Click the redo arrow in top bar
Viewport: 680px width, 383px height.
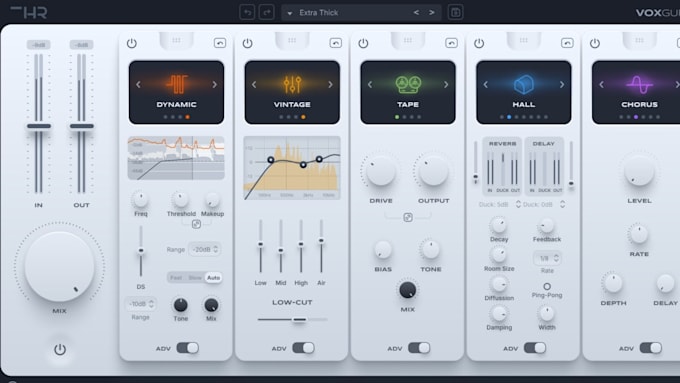click(267, 12)
